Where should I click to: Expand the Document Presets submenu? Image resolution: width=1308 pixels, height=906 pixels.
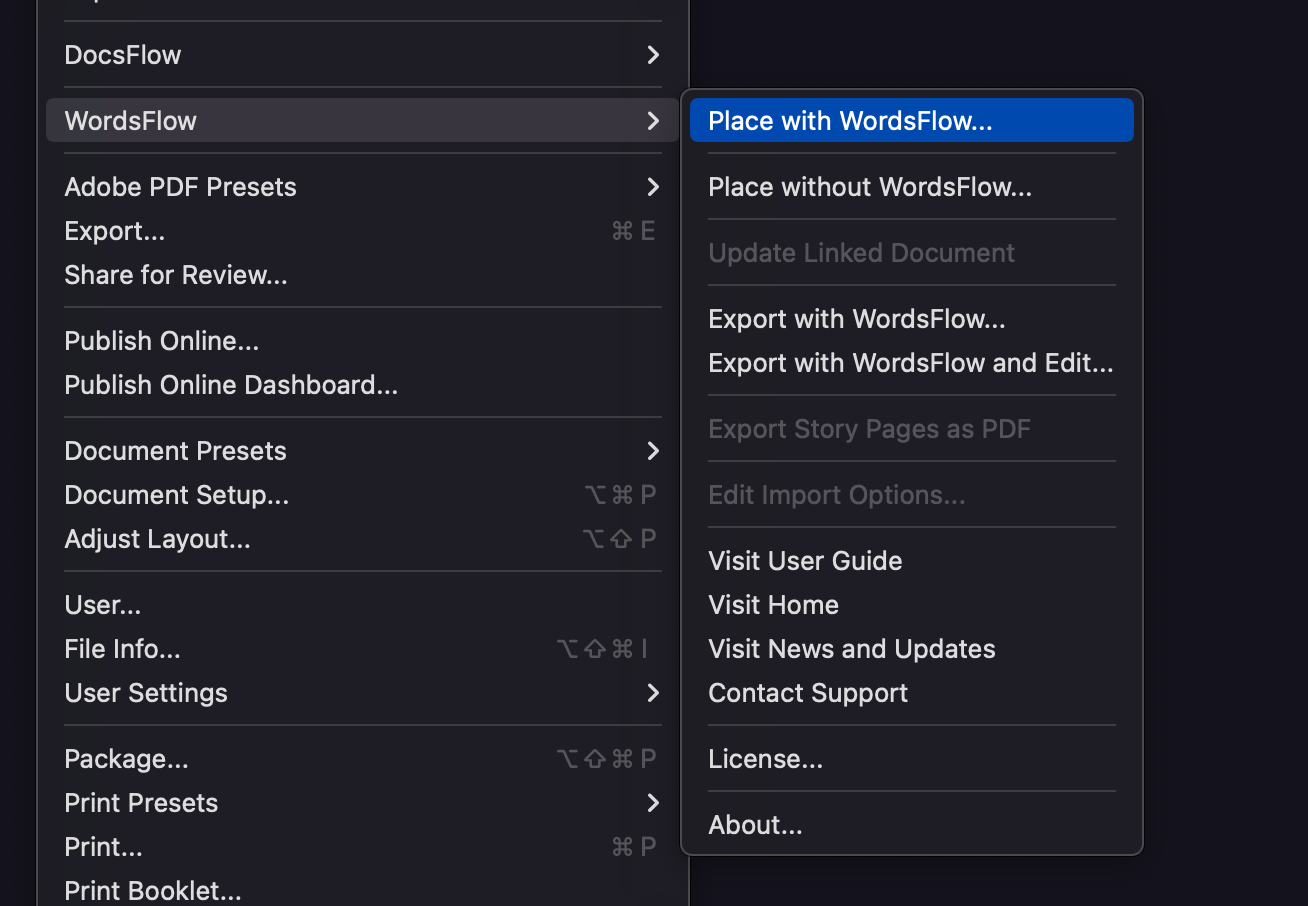coord(652,451)
